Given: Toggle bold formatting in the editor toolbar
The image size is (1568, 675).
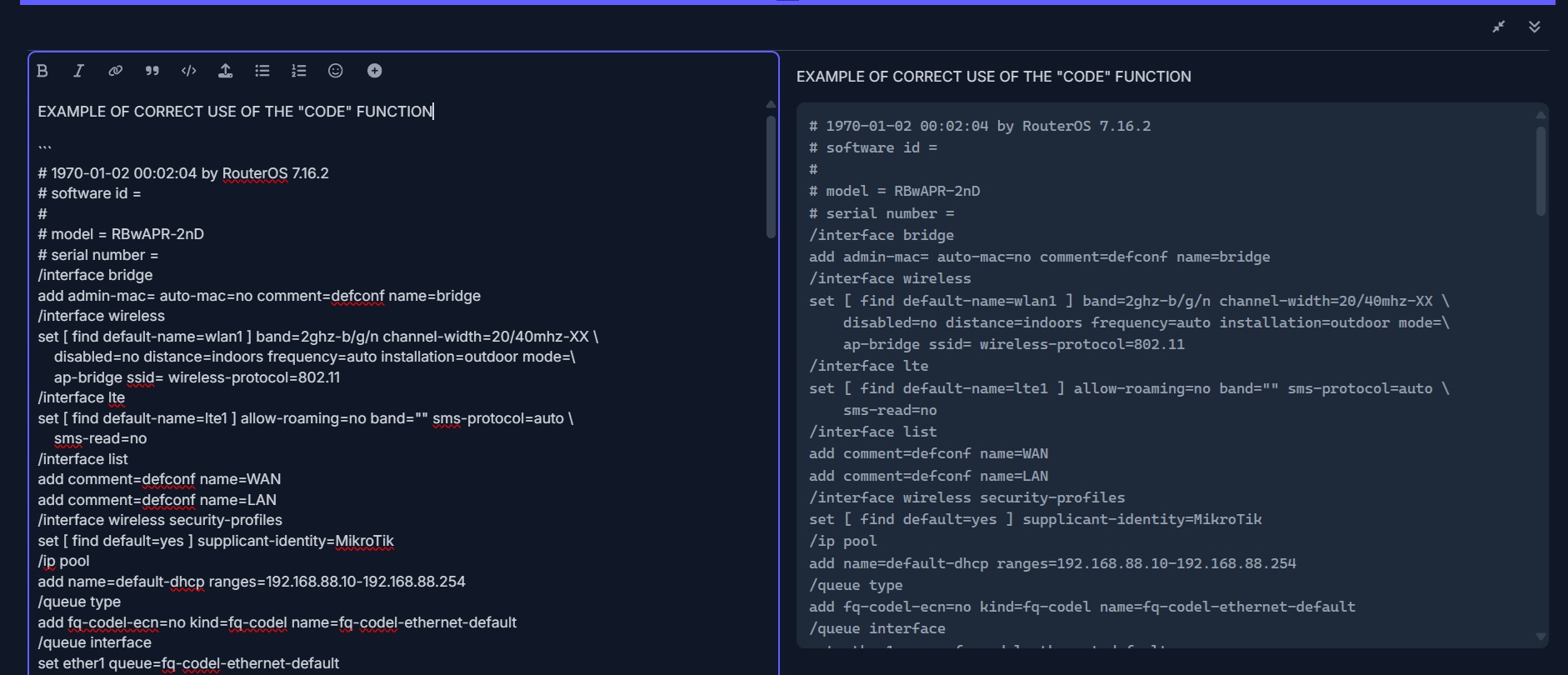Looking at the screenshot, I should (x=42, y=71).
